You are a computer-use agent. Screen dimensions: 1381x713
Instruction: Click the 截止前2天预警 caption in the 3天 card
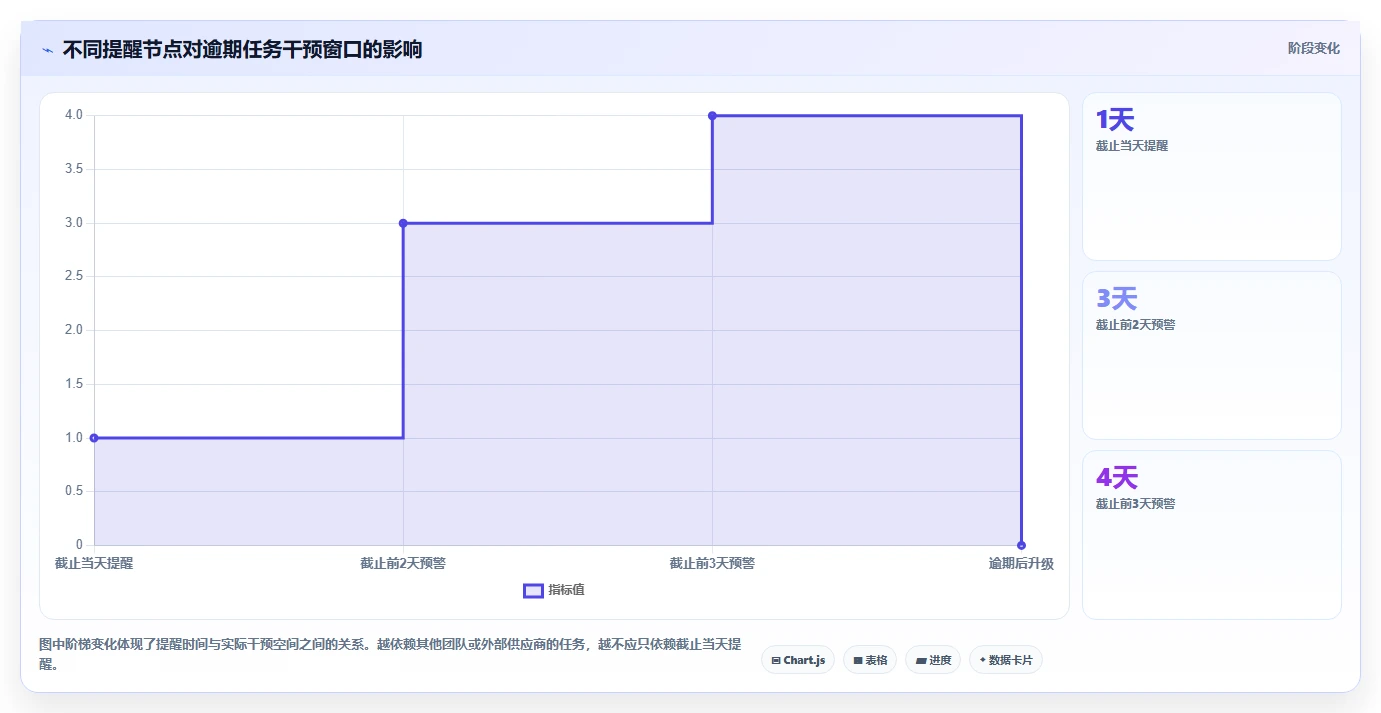point(1135,325)
